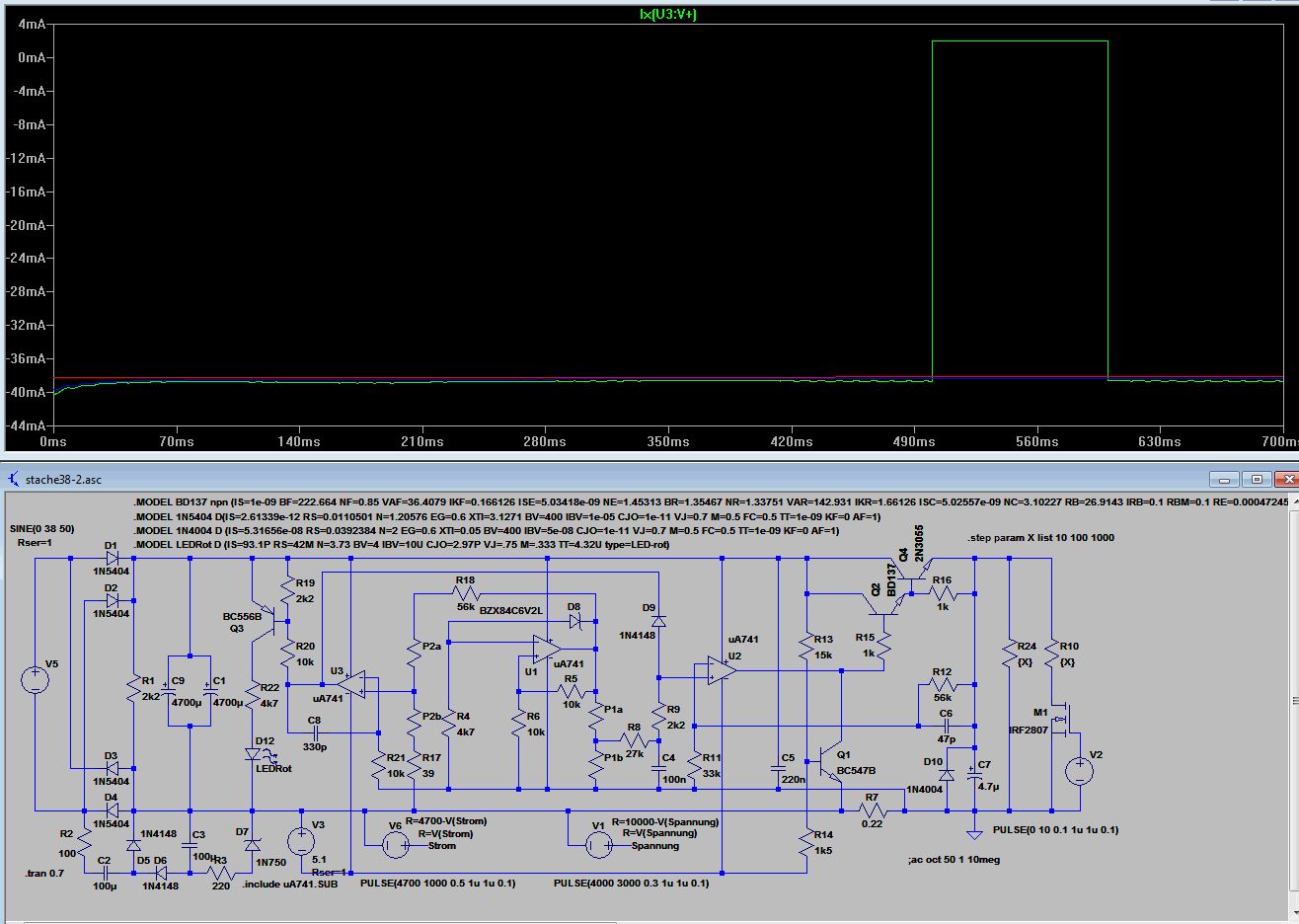Click the 350ms label on the time axis
The height and width of the screenshot is (924, 1299).
pyautogui.click(x=668, y=441)
